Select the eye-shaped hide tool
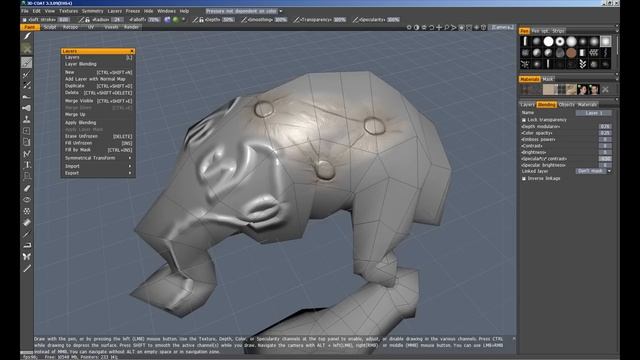 (27, 200)
